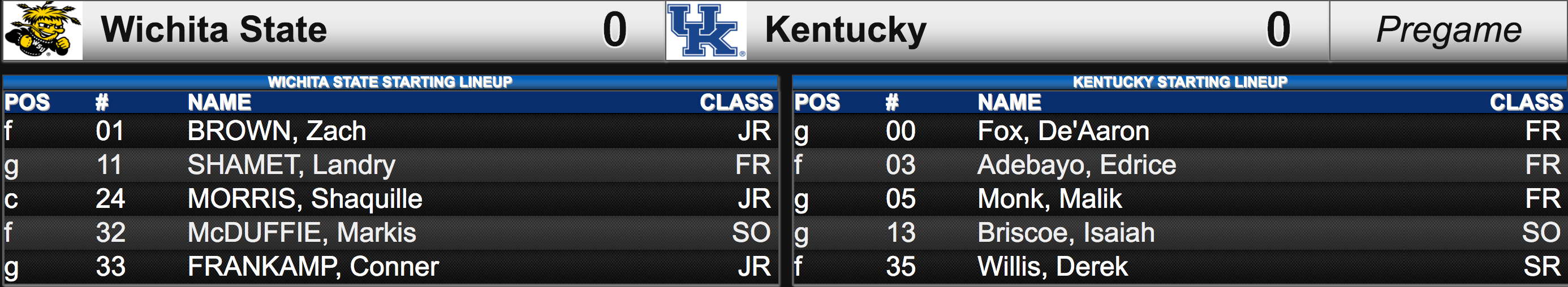Click the Kentucky Starting Lineup header
Viewport: 1568px width, 287px height.
coord(1179,82)
